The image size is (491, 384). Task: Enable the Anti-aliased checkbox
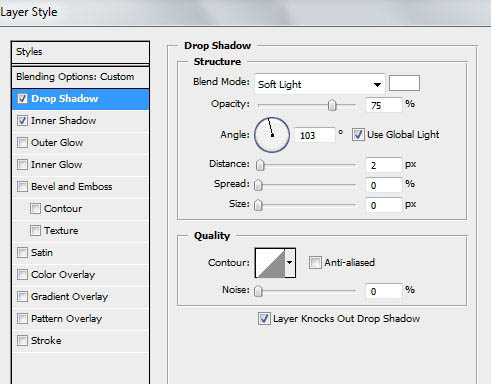pyautogui.click(x=315, y=263)
